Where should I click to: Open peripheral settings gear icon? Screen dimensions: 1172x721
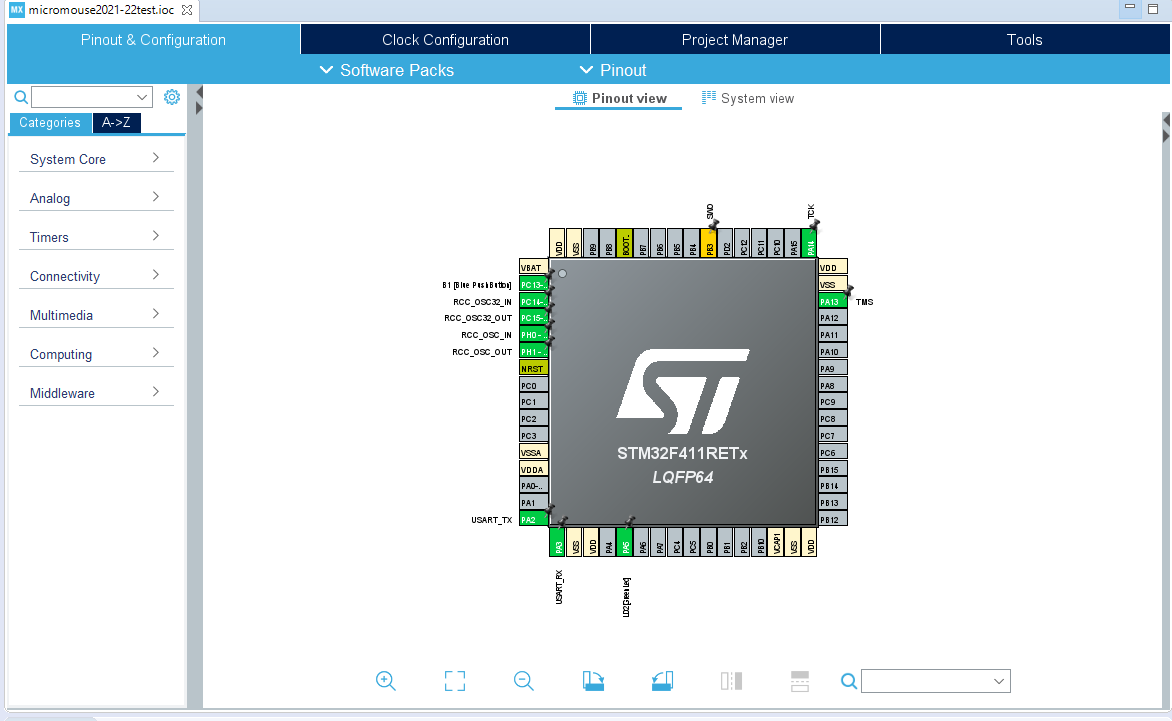tap(172, 97)
